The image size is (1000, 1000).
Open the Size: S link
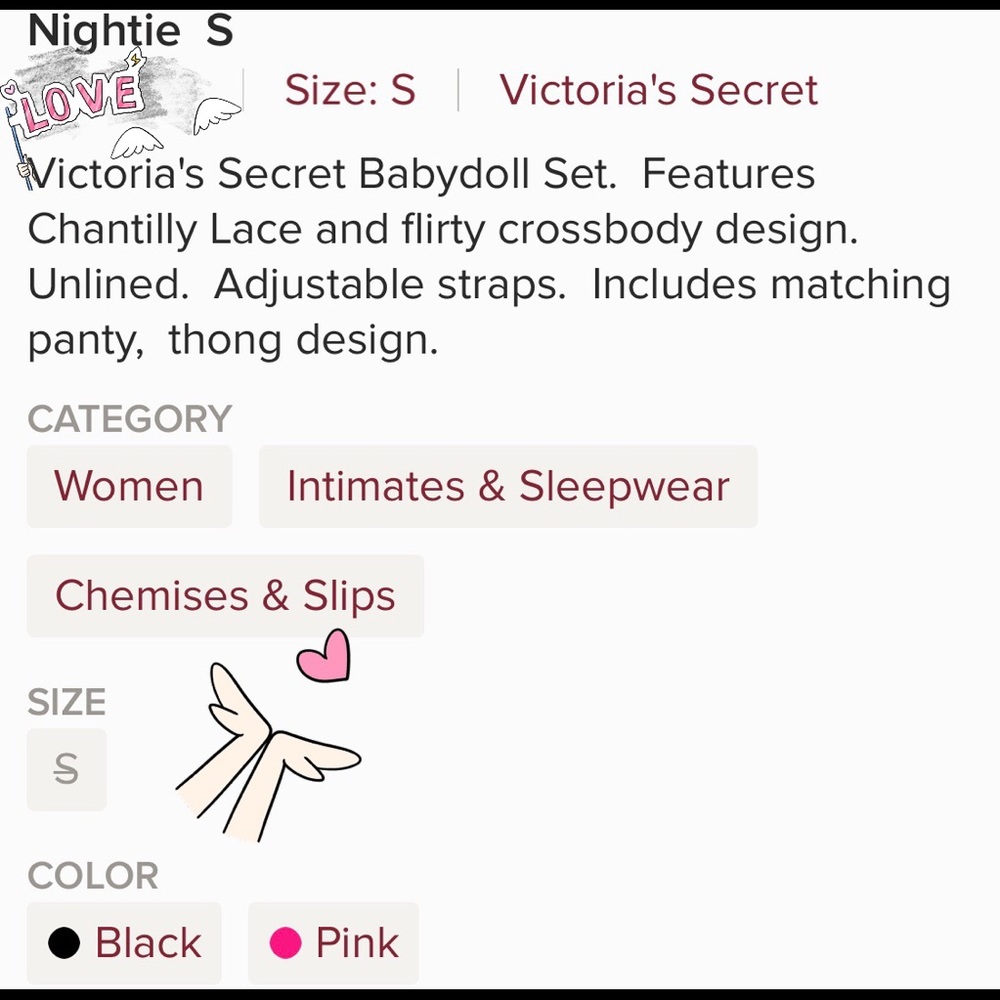(350, 90)
